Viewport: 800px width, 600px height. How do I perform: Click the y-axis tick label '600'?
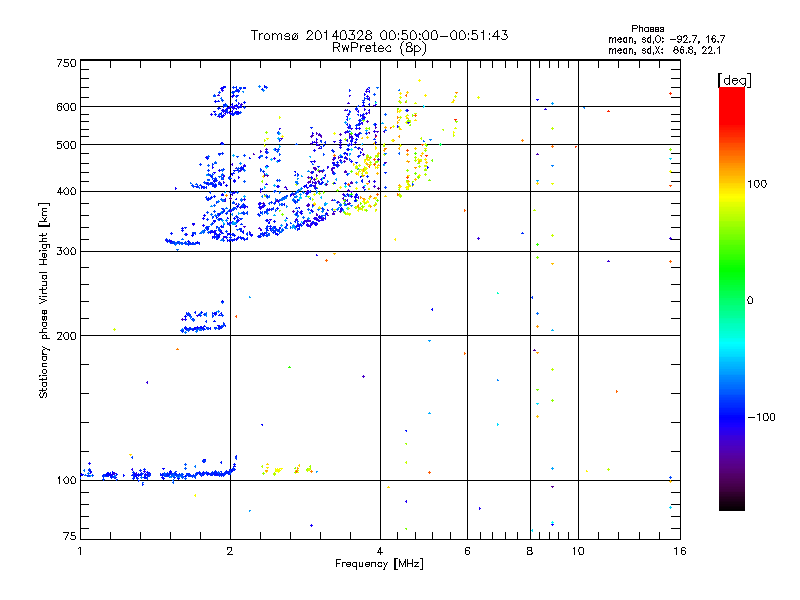click(x=66, y=107)
